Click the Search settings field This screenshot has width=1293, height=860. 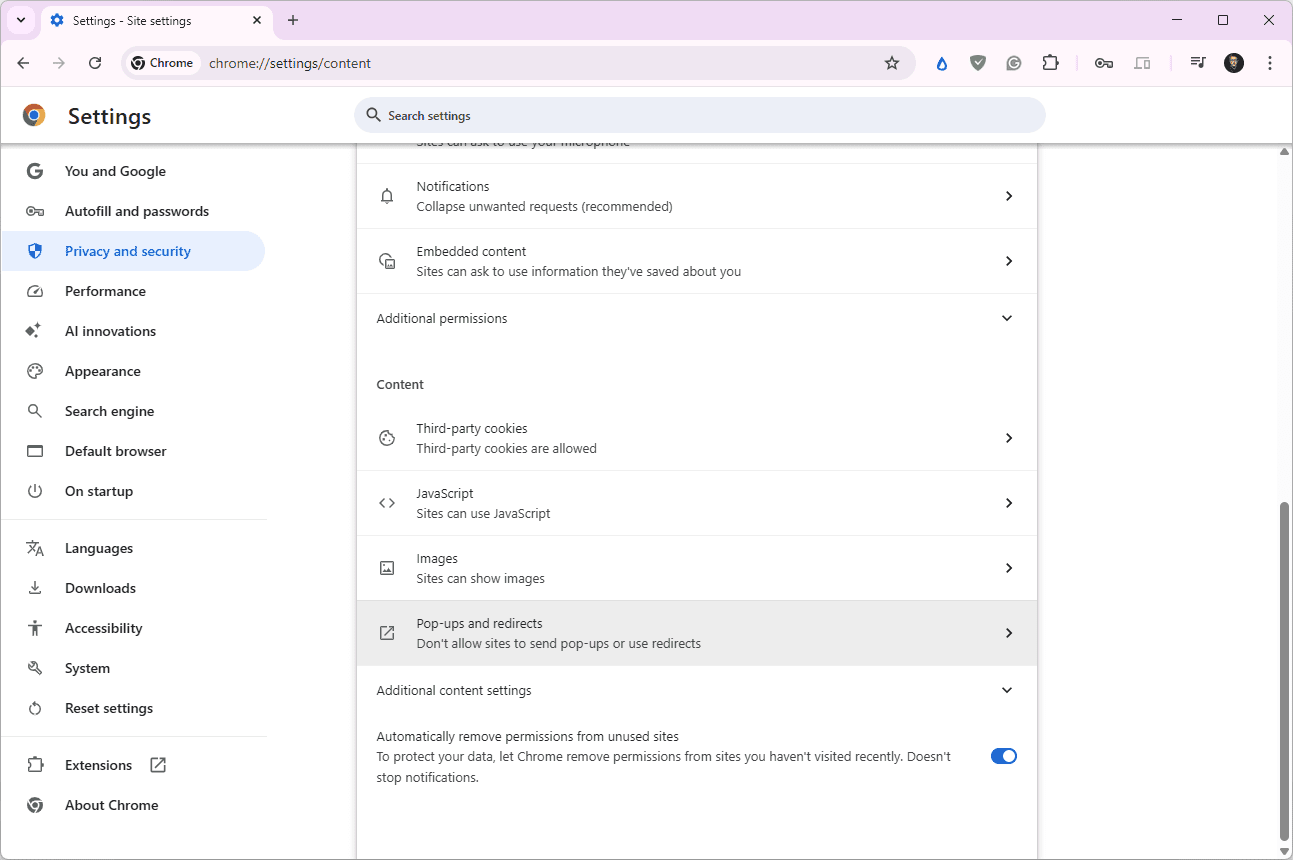click(x=700, y=115)
